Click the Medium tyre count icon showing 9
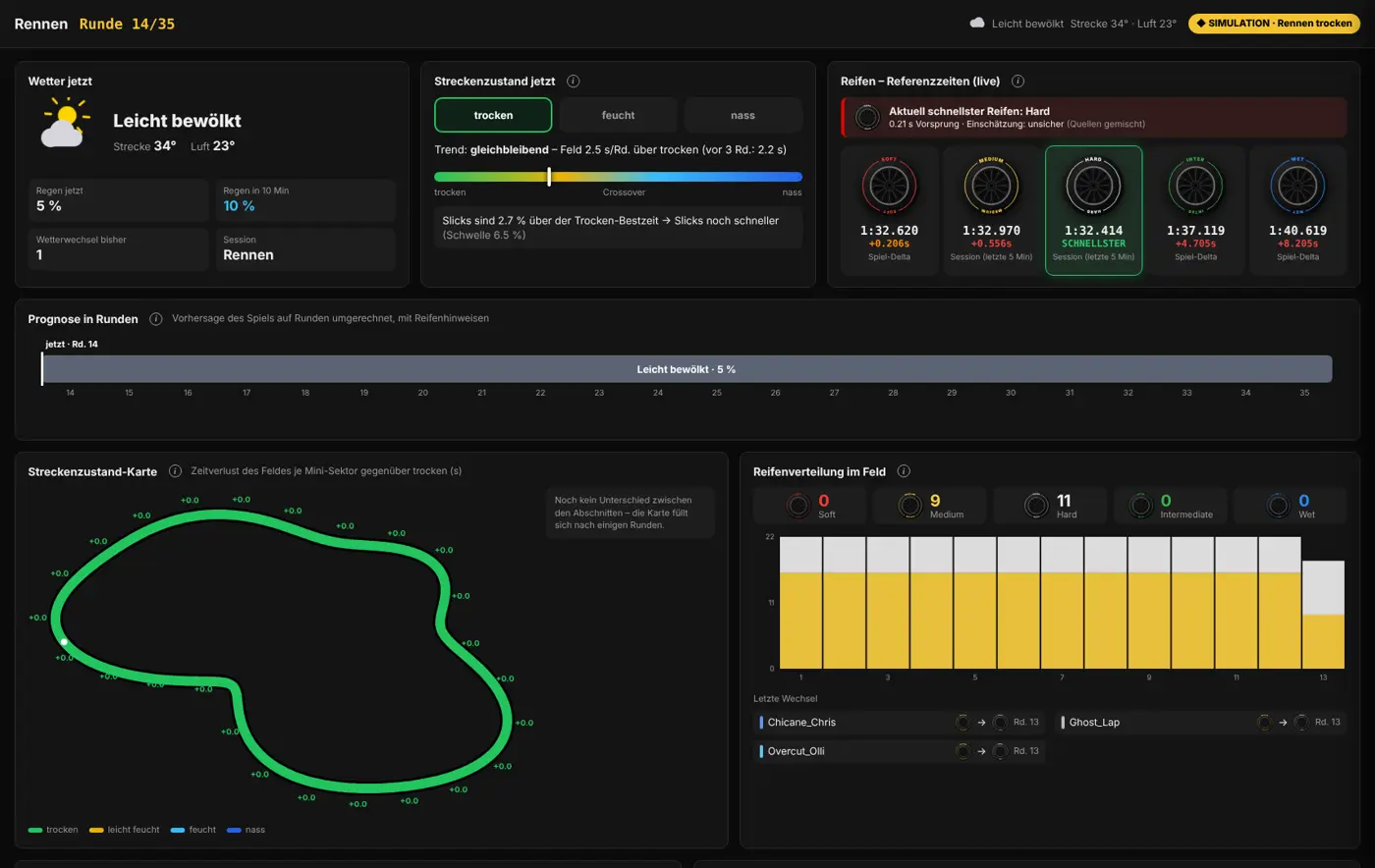Screen dimensions: 1375x868 (x=910, y=506)
